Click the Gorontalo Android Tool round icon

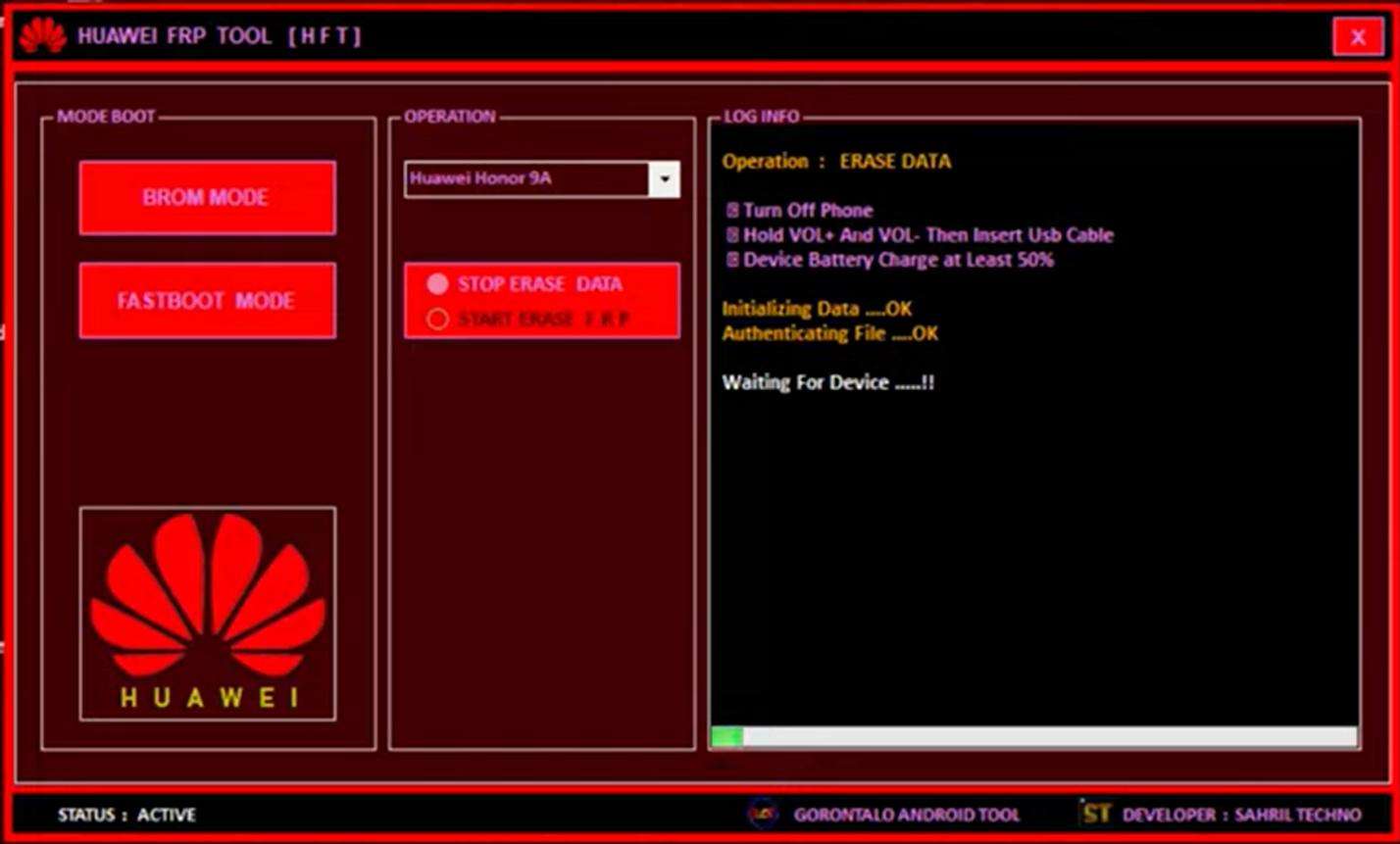click(763, 813)
